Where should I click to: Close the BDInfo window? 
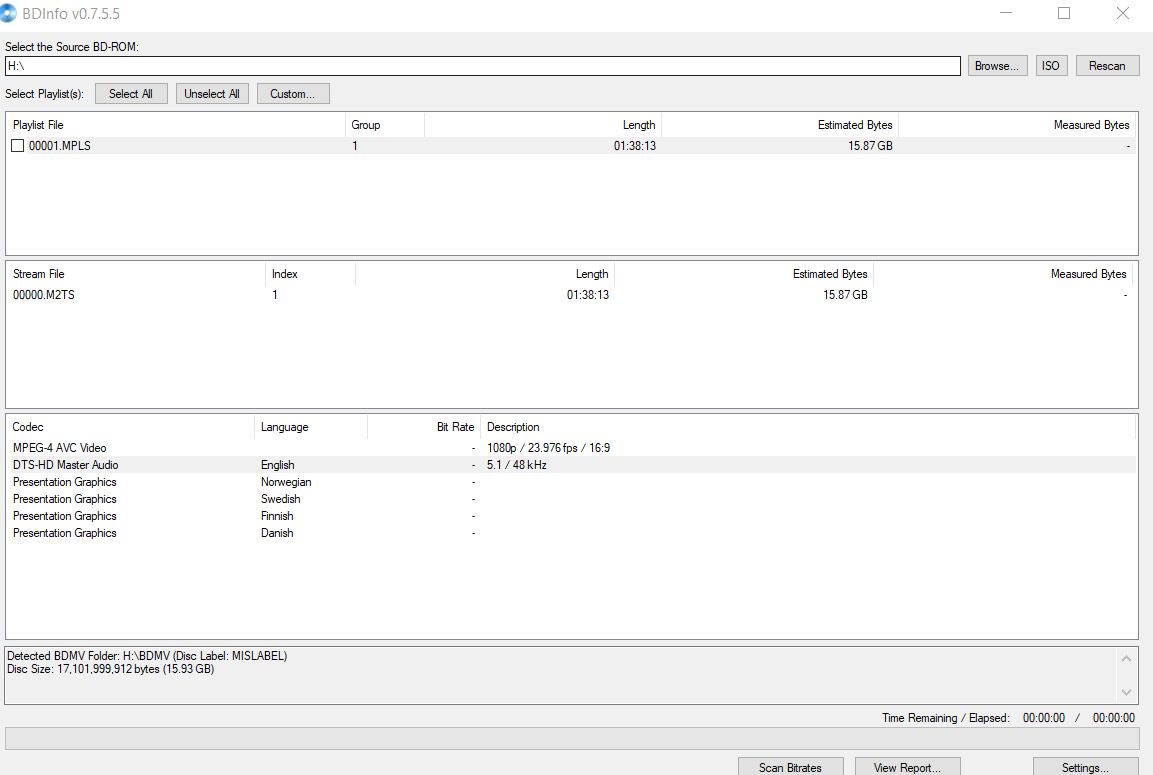(1123, 13)
